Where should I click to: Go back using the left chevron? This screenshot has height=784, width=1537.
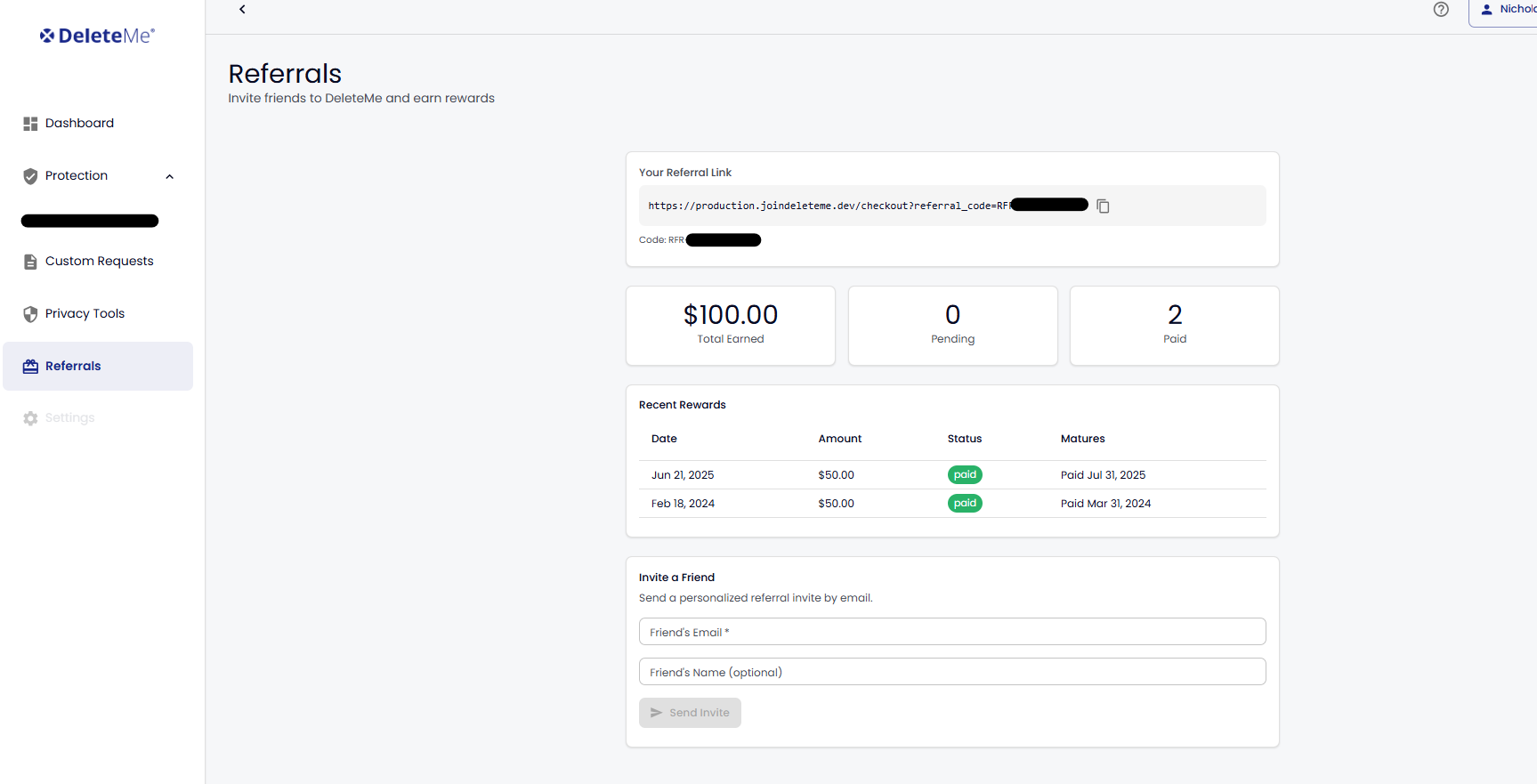point(242,9)
